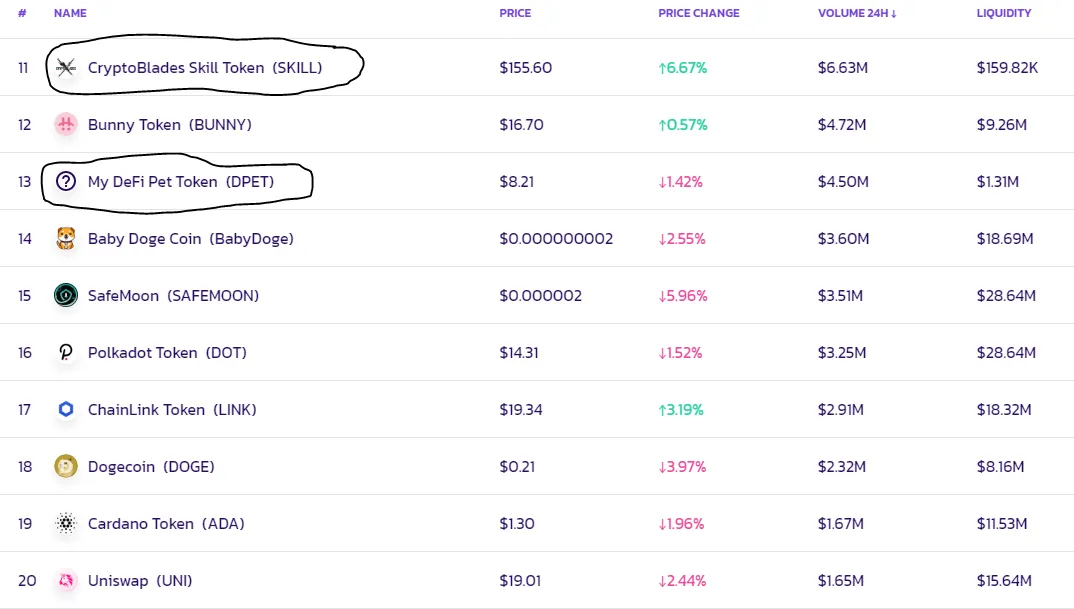Click the Cardano Token logo icon
The width and height of the screenshot is (1074, 609).
pos(66,523)
